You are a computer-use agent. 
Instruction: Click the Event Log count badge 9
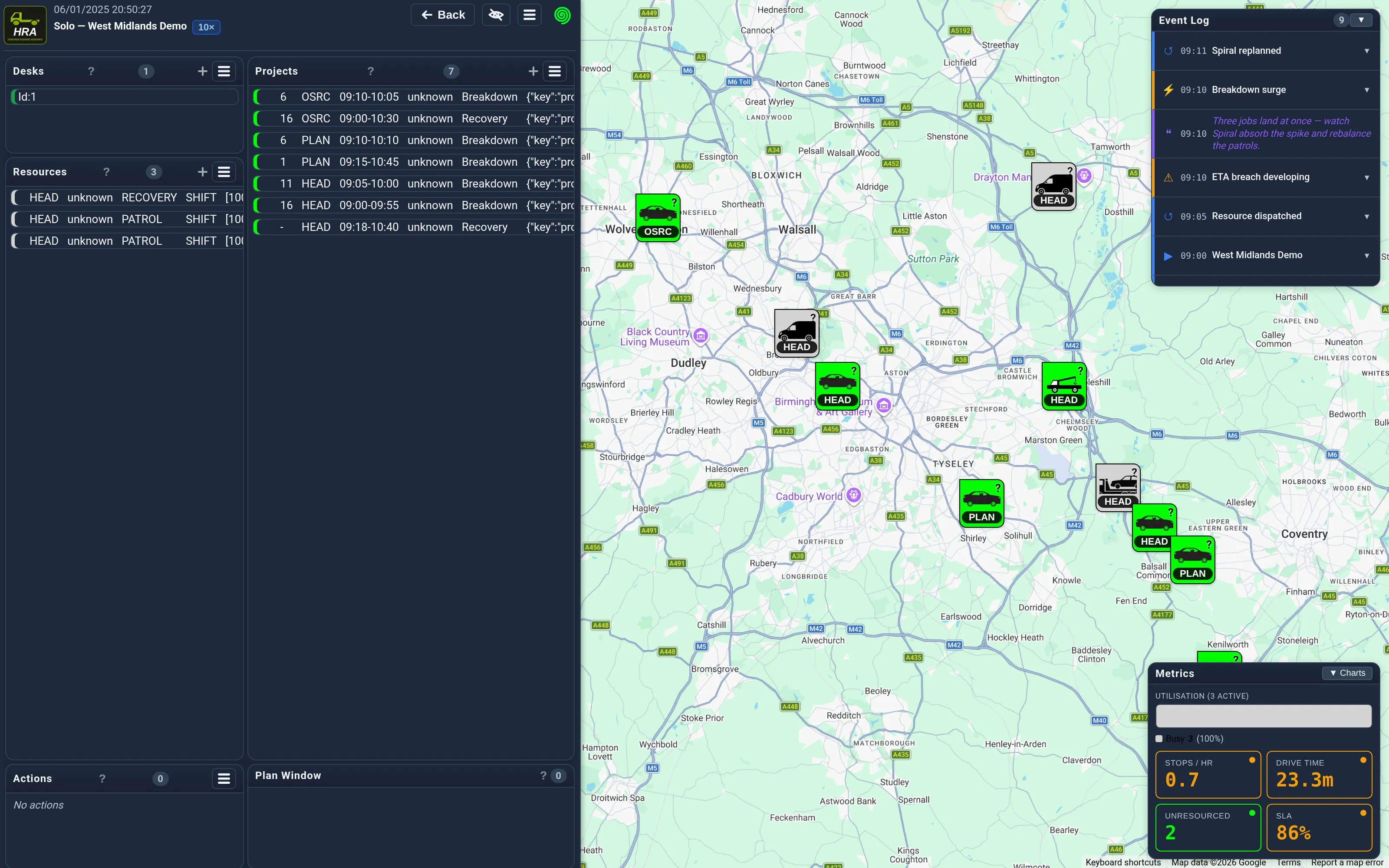(1341, 20)
